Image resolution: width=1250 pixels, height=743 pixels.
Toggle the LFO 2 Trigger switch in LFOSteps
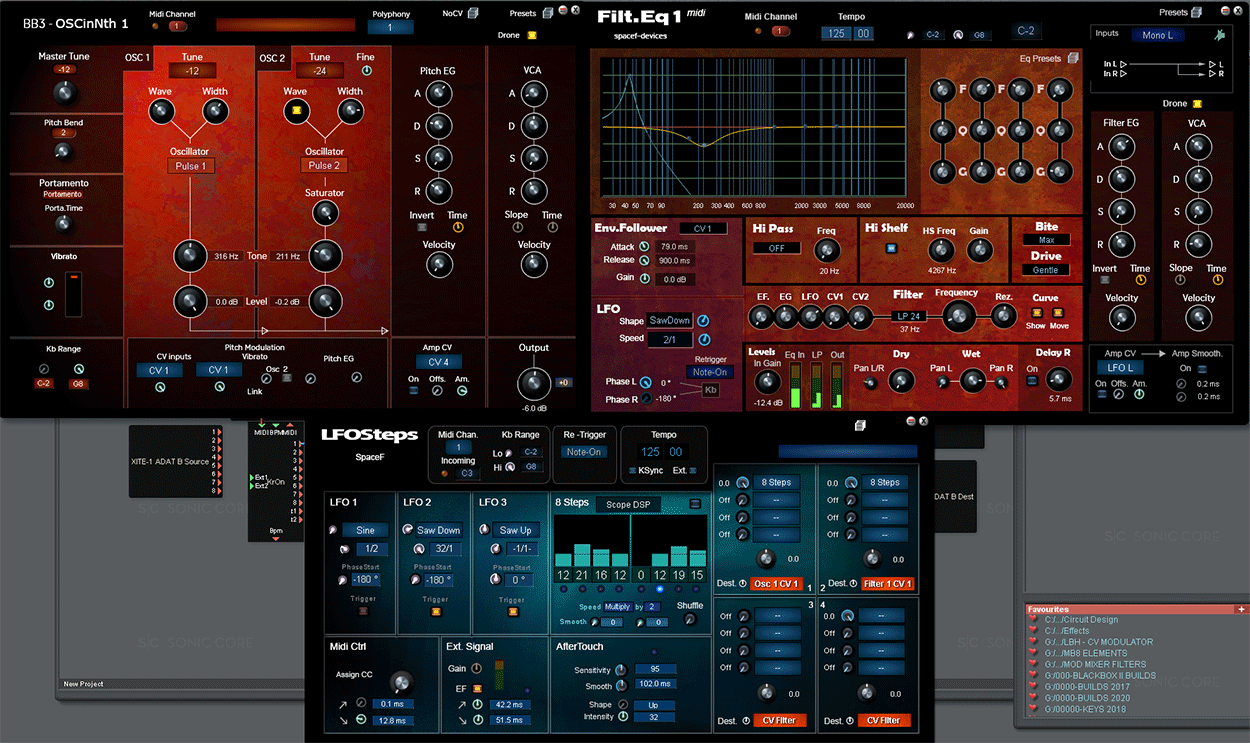(435, 611)
